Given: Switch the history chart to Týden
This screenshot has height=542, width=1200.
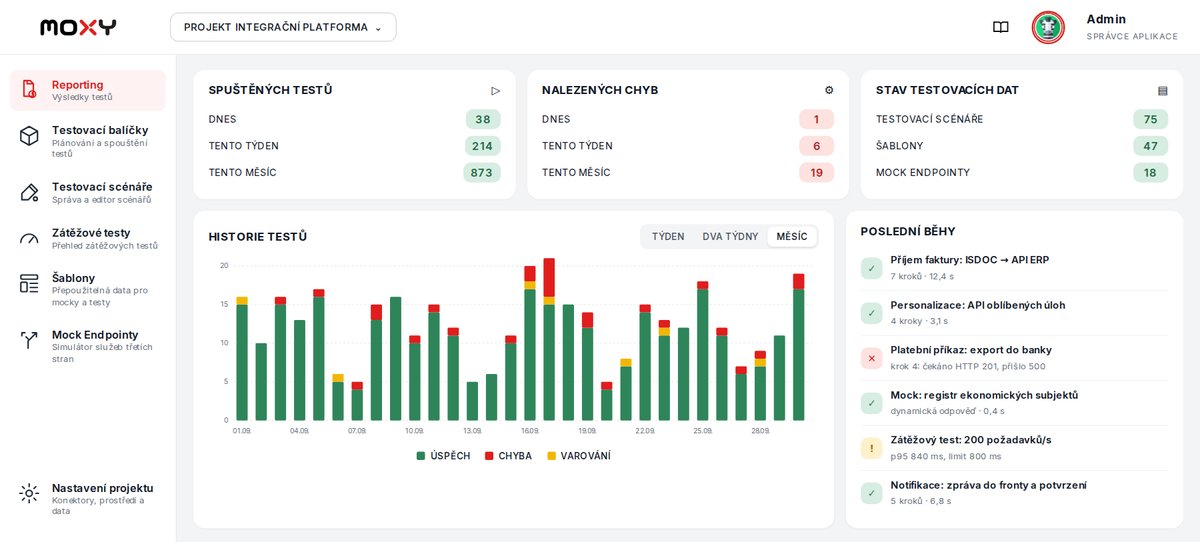Looking at the screenshot, I should click(x=668, y=237).
